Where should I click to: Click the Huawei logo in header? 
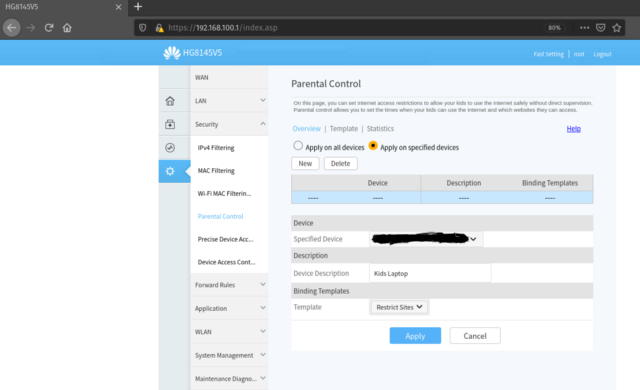click(172, 53)
